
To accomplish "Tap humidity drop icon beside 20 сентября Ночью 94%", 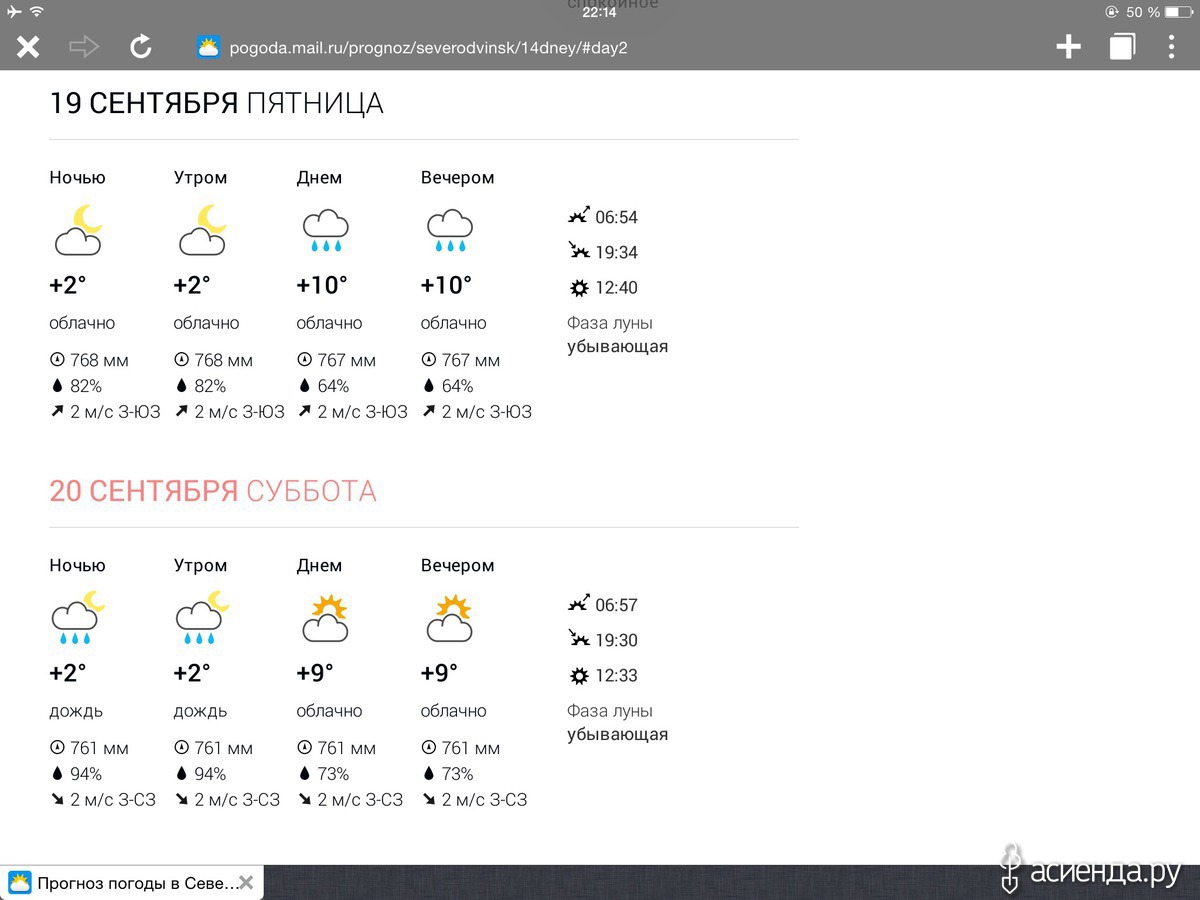I will (x=57, y=774).
